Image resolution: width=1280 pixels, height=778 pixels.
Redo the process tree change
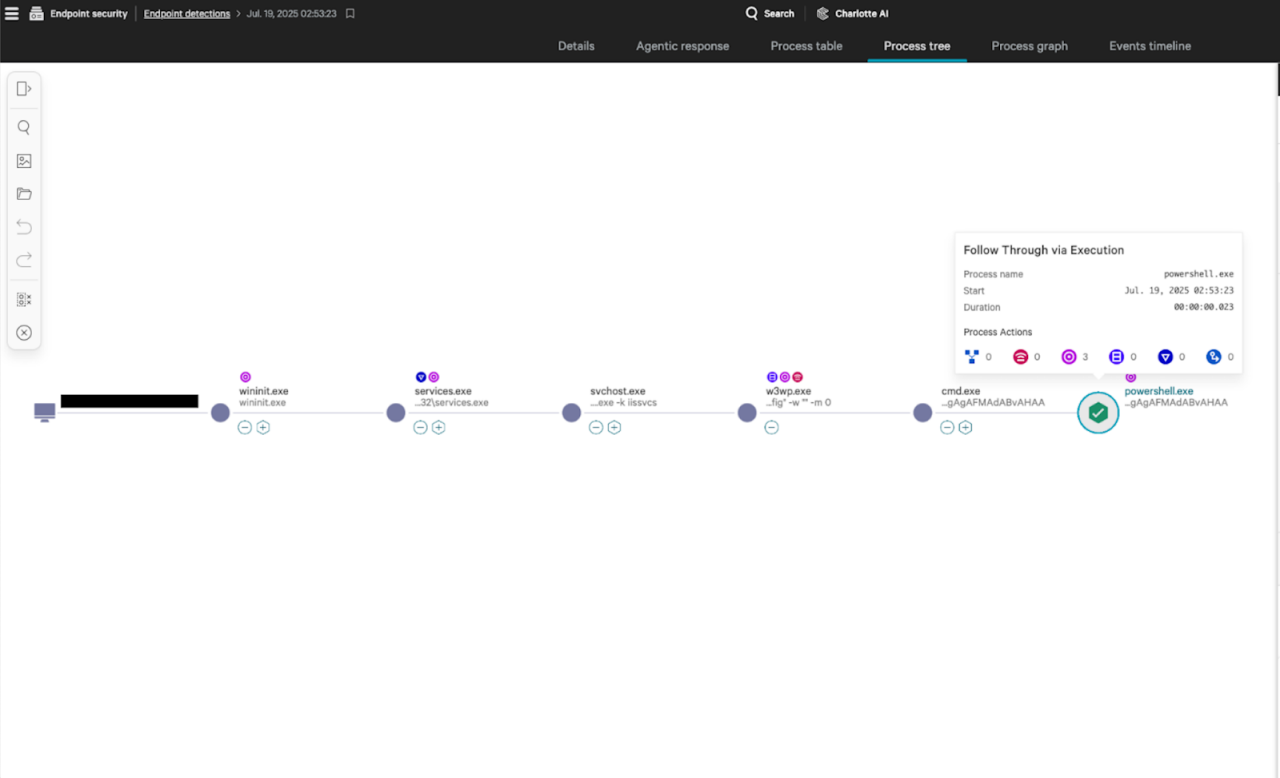pos(24,260)
